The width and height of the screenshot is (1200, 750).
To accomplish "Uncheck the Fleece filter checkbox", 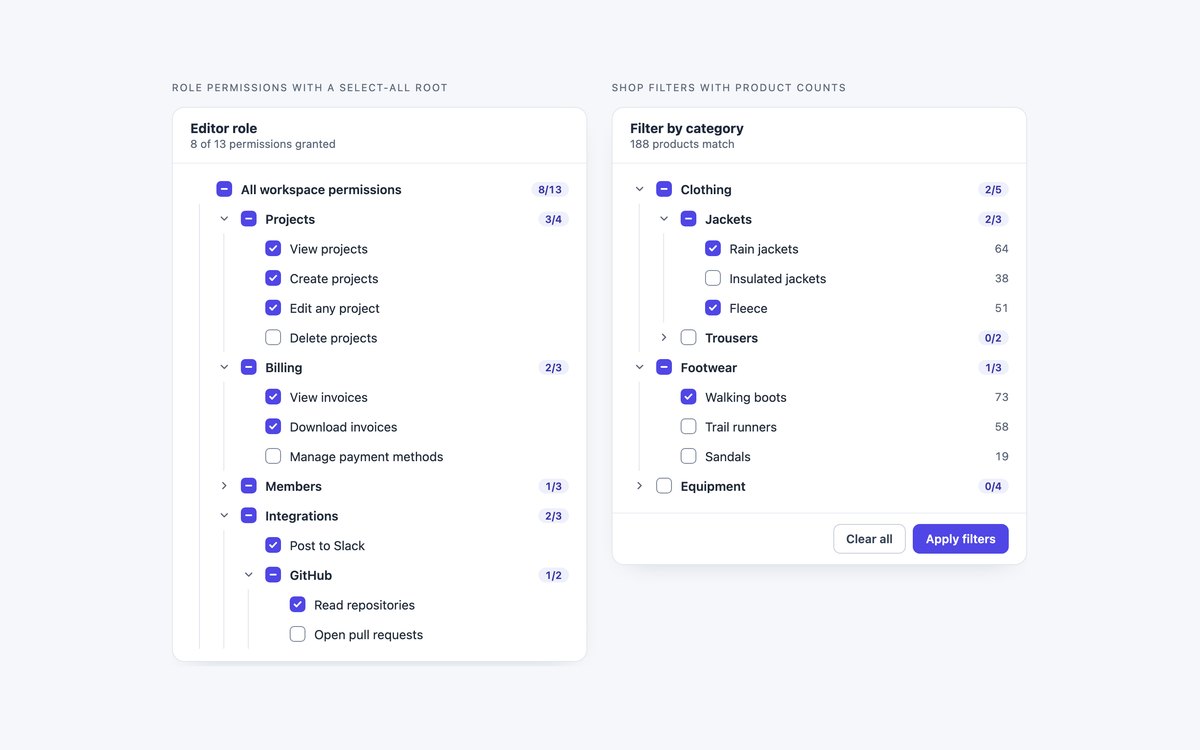I will coord(713,308).
